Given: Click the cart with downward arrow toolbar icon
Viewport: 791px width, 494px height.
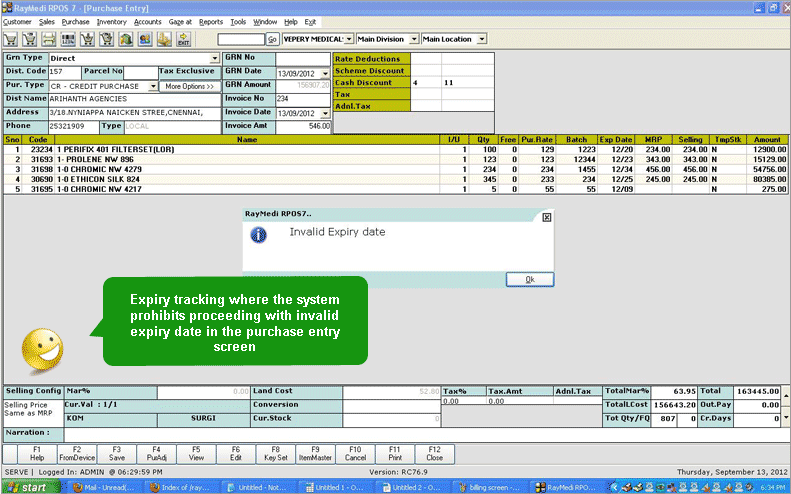Looking at the screenshot, I should point(87,39).
